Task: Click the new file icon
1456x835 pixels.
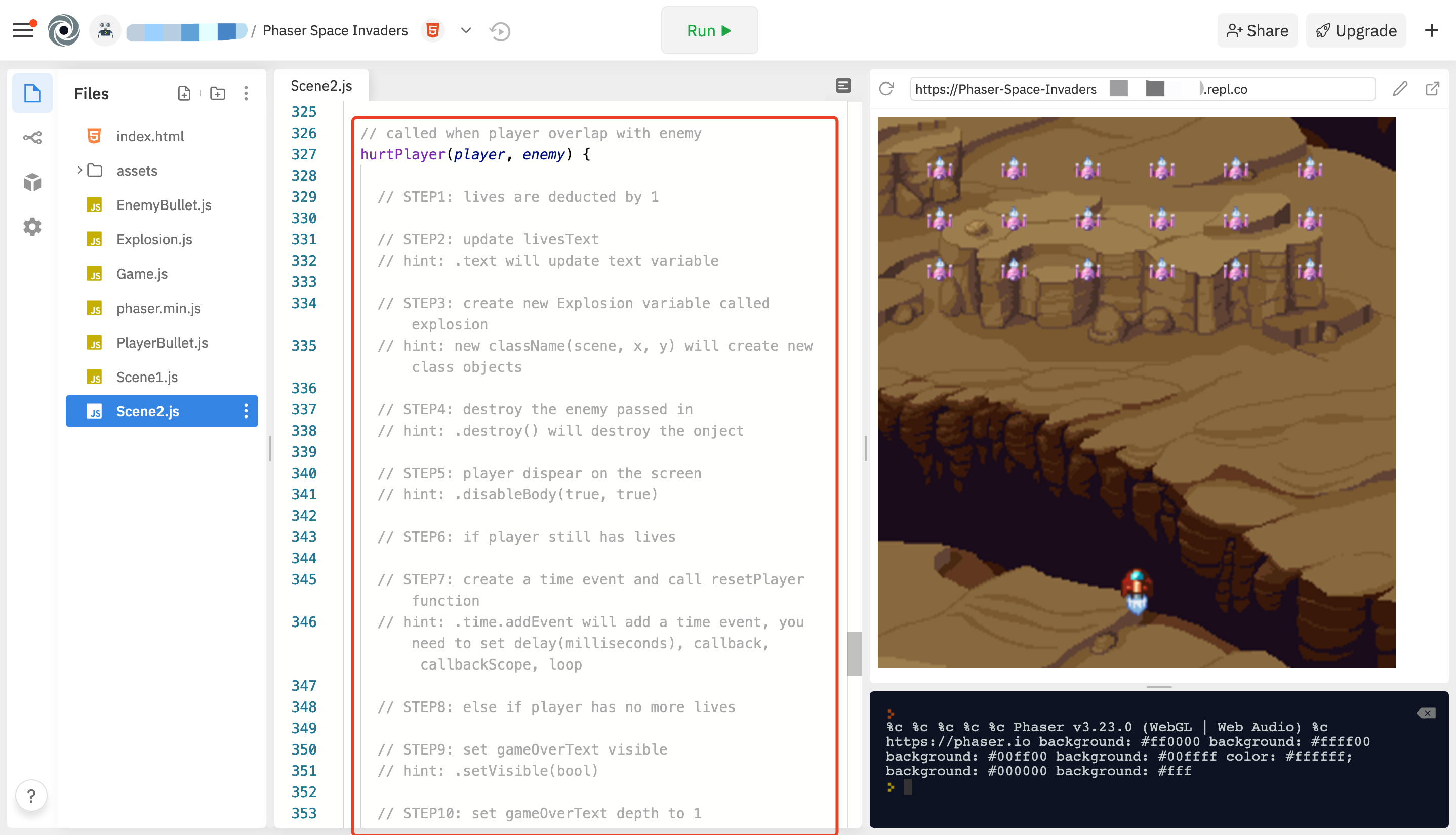Action: click(184, 94)
